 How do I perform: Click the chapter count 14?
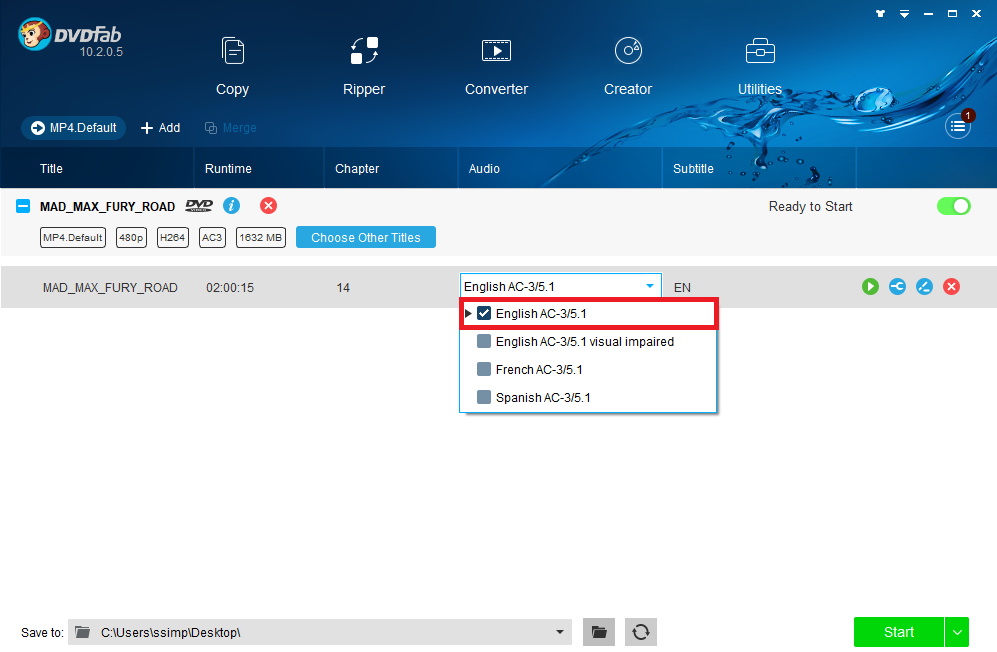point(343,288)
